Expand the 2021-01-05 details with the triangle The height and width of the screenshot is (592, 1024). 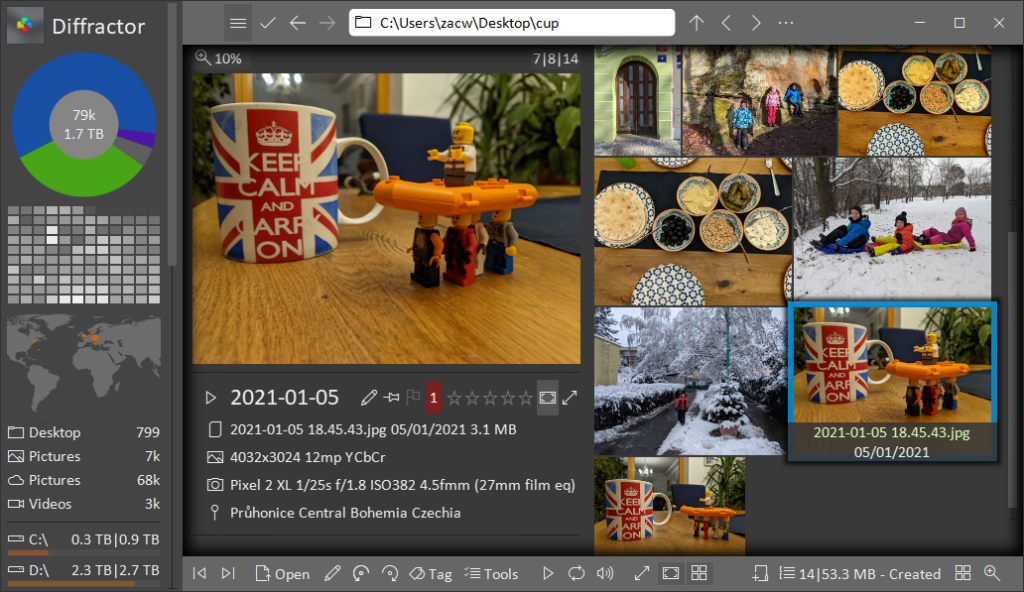(210, 397)
